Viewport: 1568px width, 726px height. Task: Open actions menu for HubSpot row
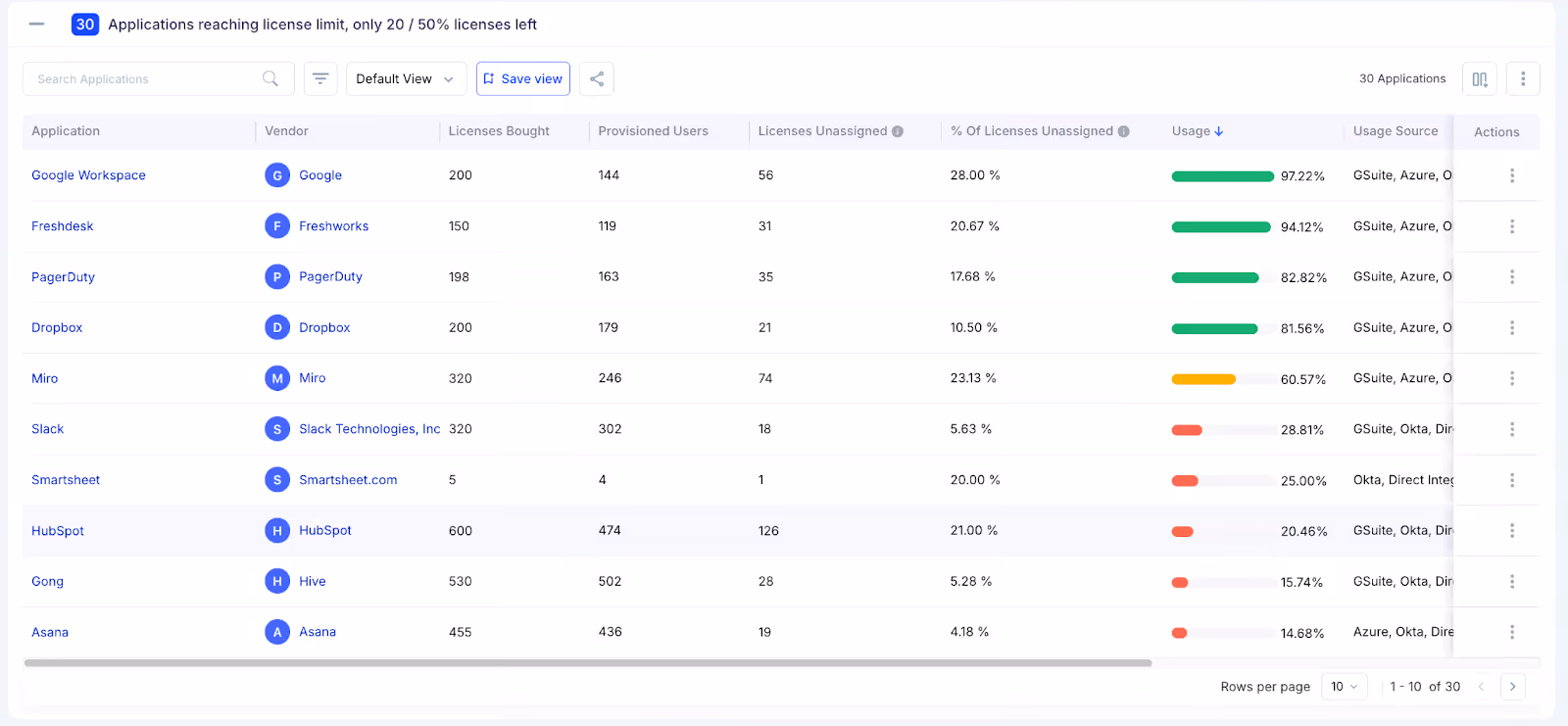click(1512, 530)
